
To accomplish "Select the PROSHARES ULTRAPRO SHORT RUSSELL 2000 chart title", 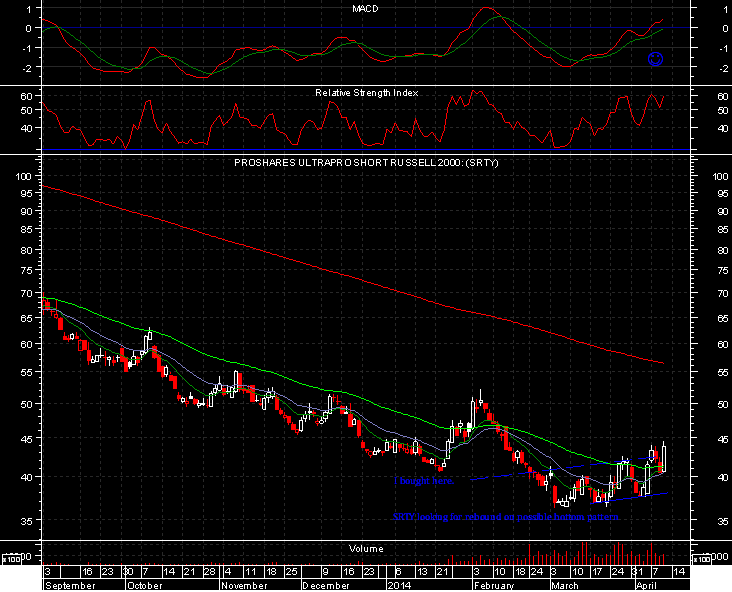I will coord(366,162).
